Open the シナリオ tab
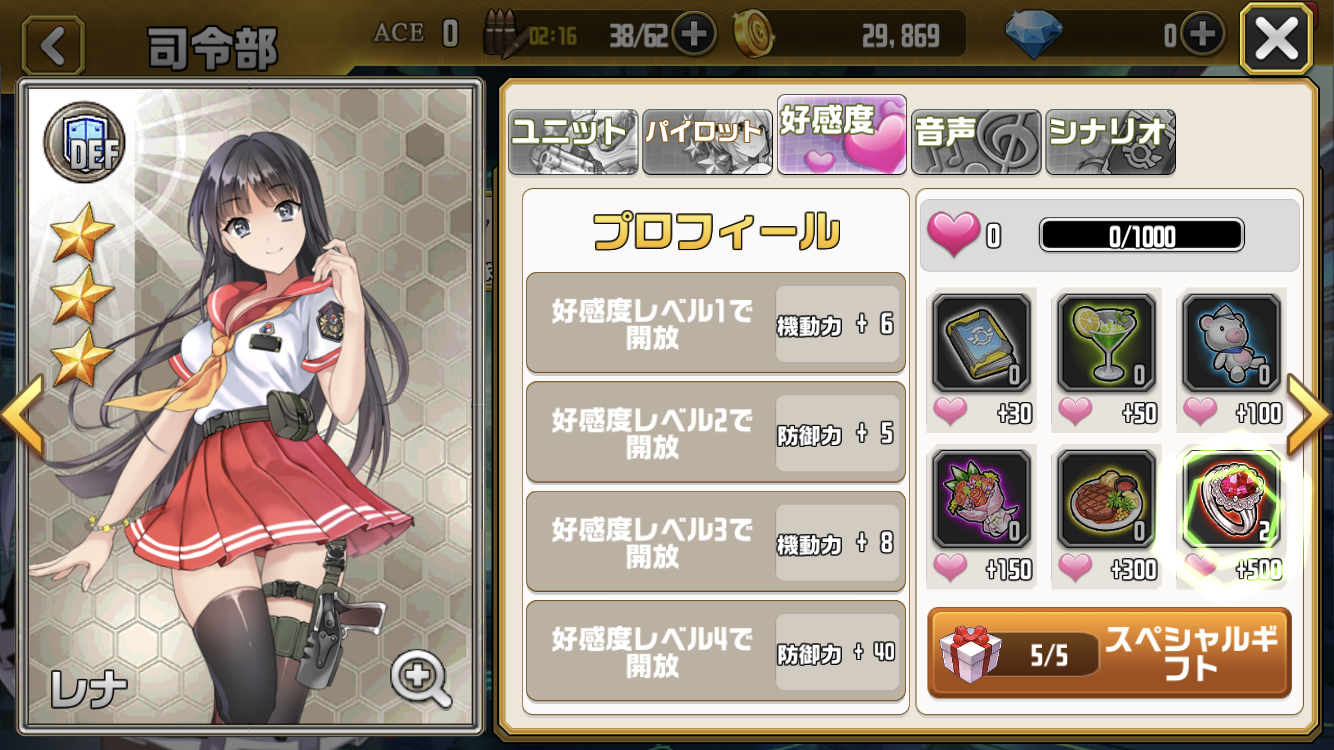1334x750 pixels. (x=1110, y=141)
